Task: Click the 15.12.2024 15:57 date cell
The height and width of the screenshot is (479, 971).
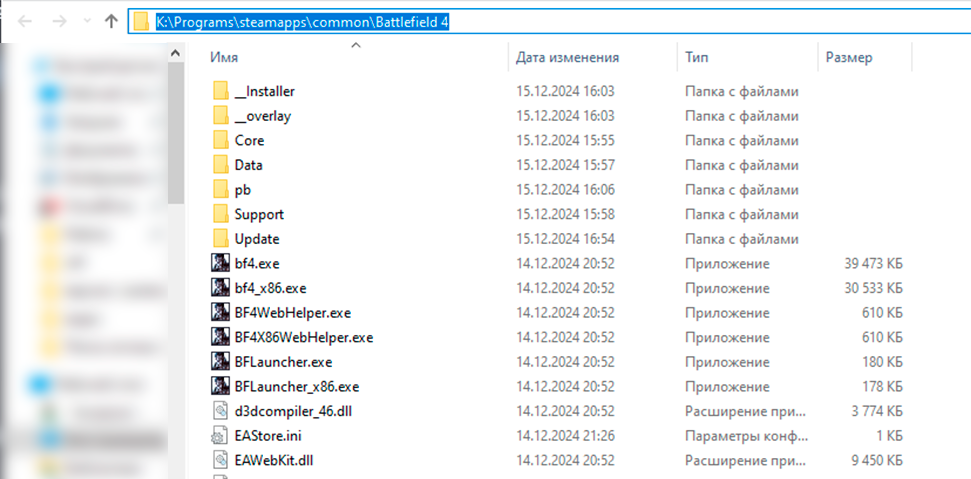Action: click(565, 165)
